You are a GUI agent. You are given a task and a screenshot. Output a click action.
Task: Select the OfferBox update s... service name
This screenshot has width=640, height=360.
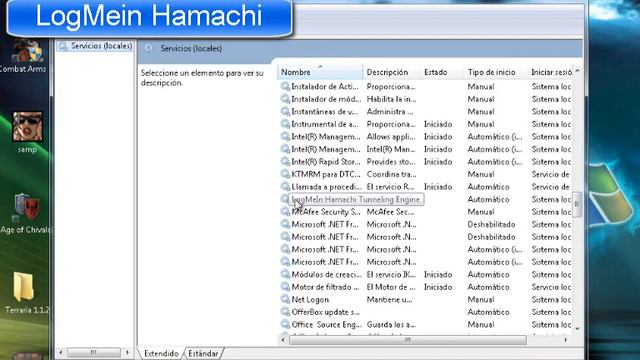tap(325, 312)
